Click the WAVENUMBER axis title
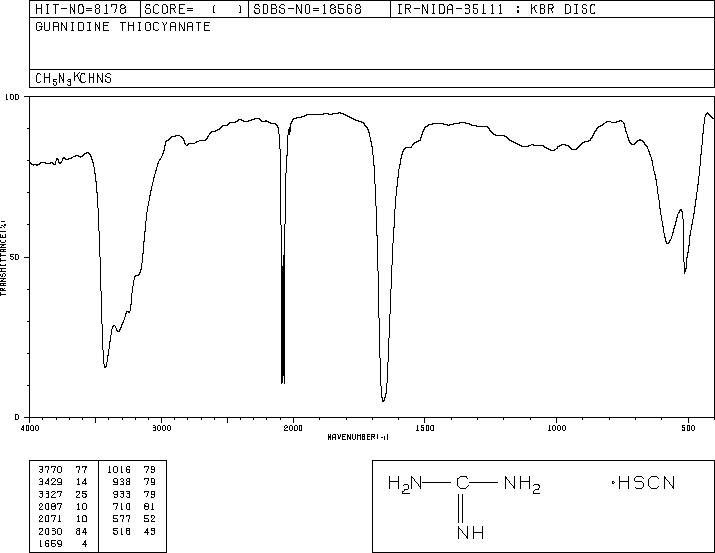 (x=358, y=437)
